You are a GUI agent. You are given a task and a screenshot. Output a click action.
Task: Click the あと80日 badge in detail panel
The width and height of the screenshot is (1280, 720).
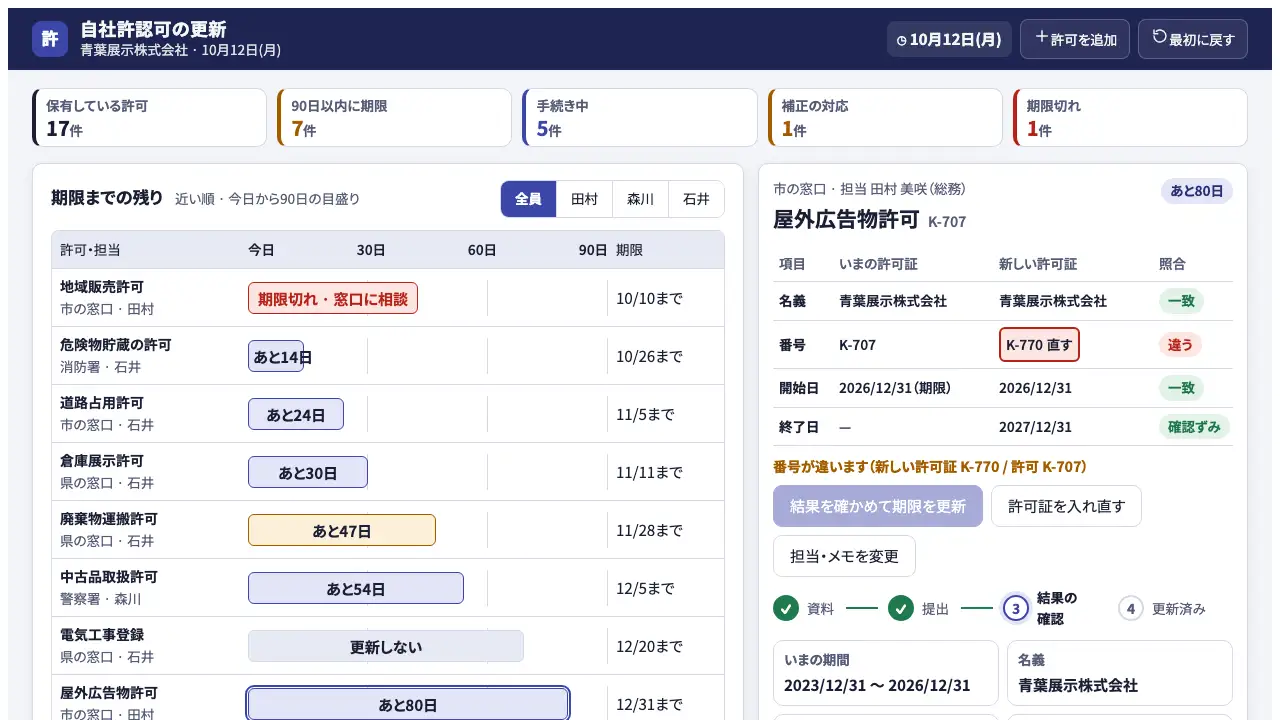[1197, 191]
